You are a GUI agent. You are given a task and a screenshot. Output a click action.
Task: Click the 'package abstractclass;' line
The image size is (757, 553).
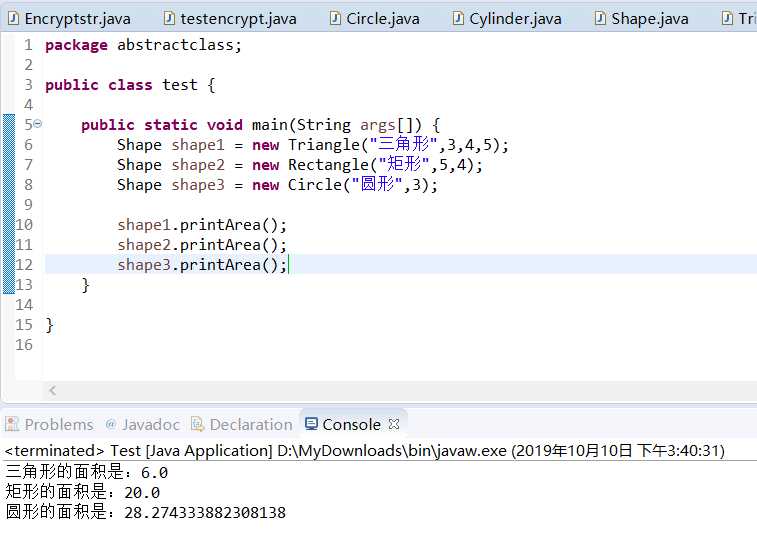tap(143, 45)
